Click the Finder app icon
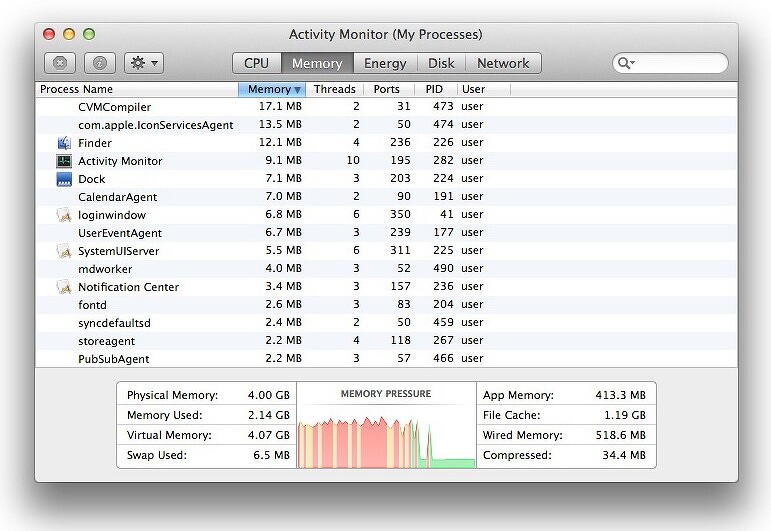 point(64,143)
